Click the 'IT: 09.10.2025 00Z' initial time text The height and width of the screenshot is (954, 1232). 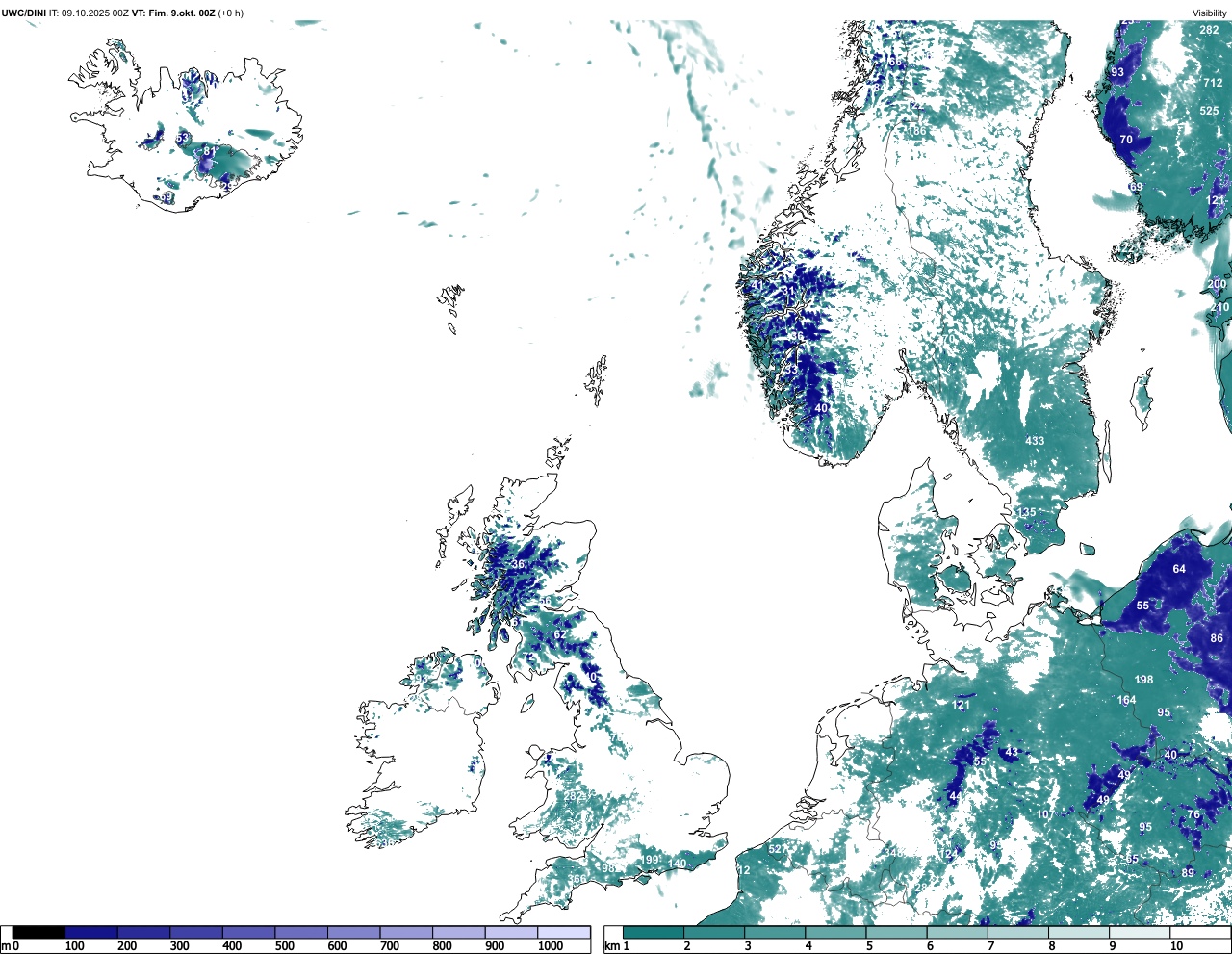(90, 13)
